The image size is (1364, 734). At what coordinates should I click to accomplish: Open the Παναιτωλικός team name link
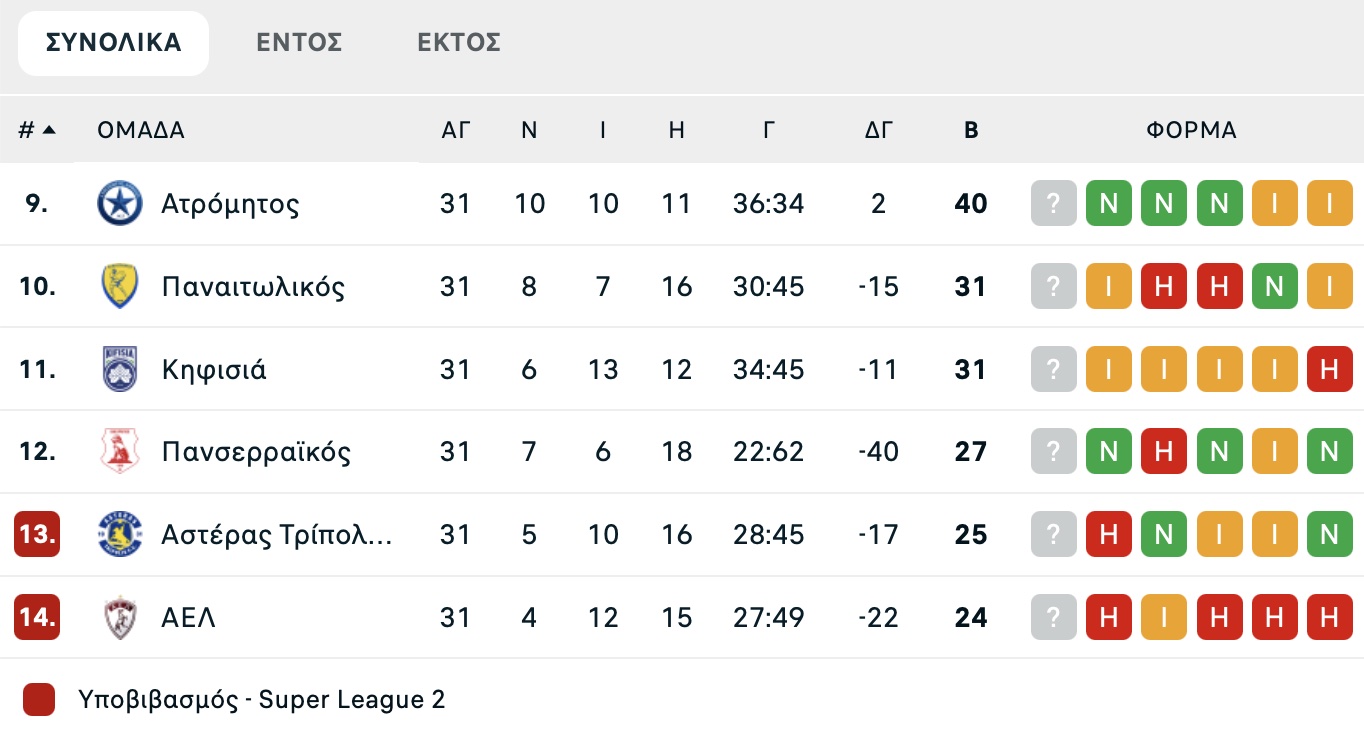(253, 287)
